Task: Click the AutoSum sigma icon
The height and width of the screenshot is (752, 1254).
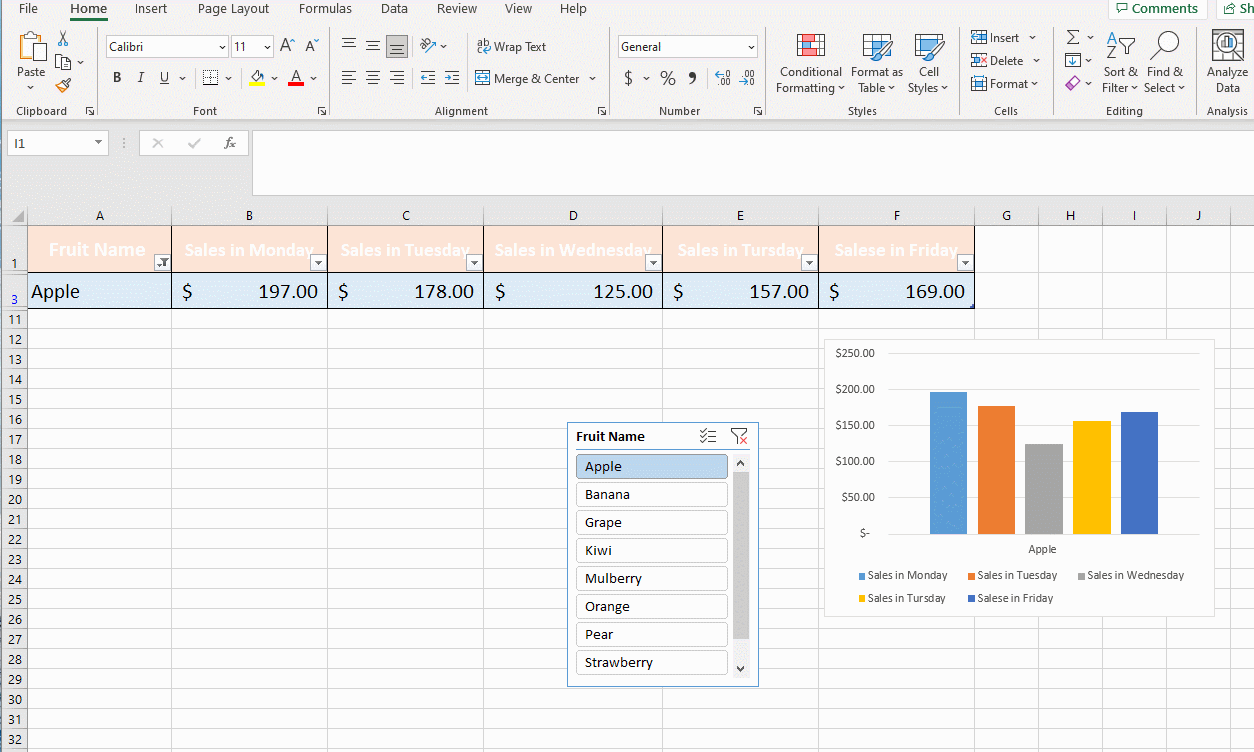Action: pyautogui.click(x=1073, y=37)
